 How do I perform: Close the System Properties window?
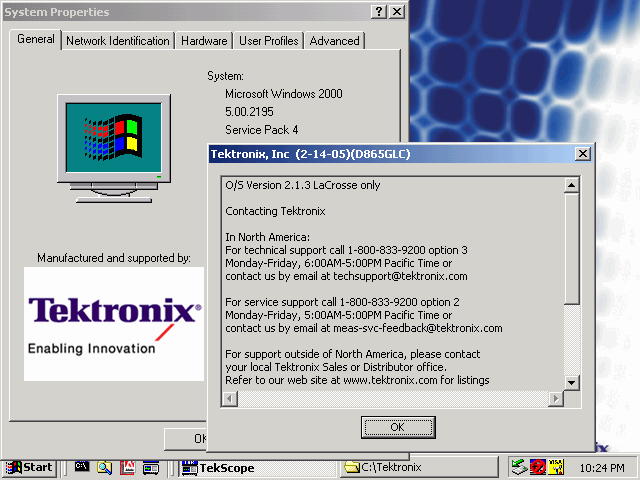(x=397, y=11)
